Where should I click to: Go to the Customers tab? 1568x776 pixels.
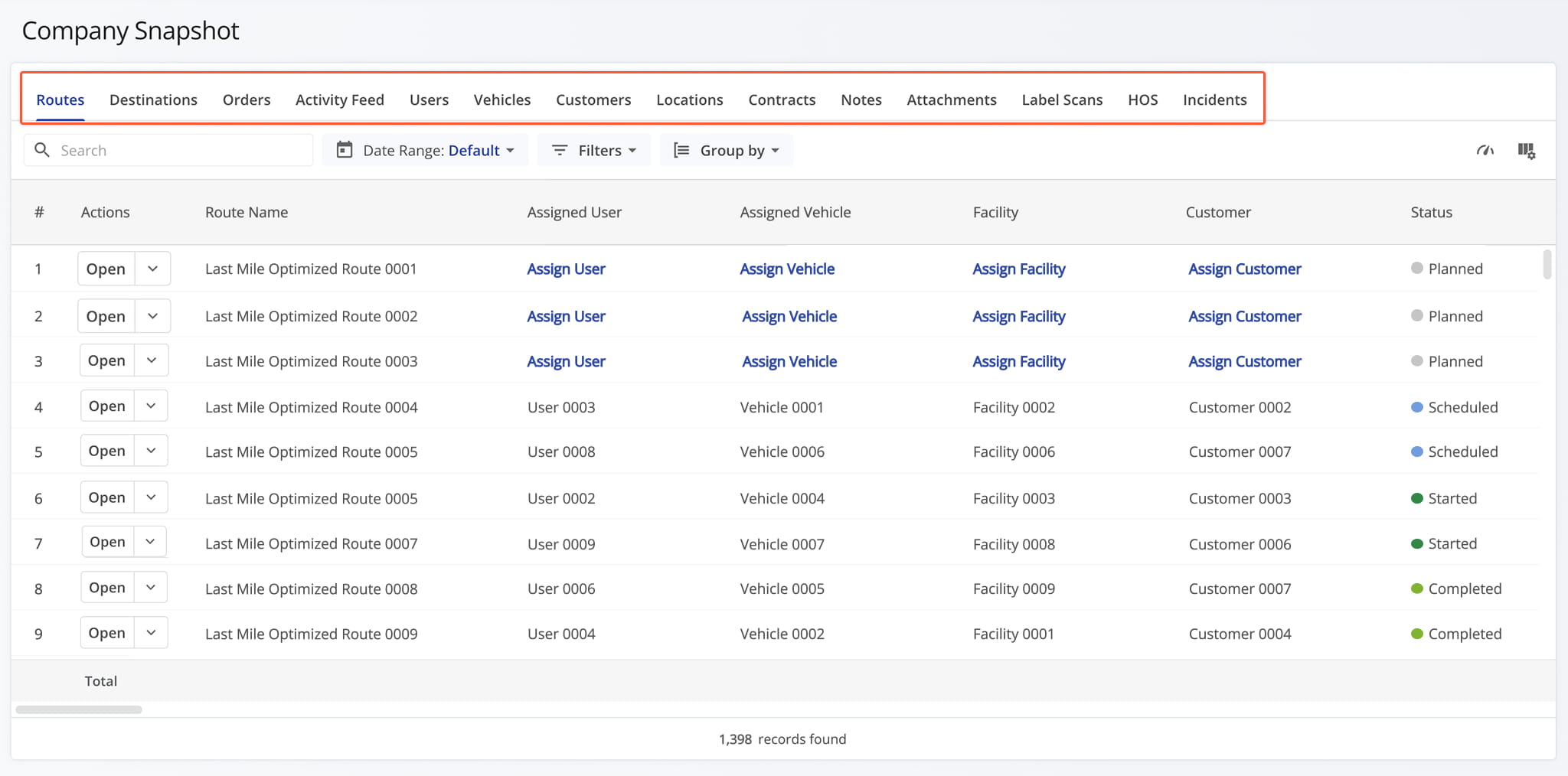(x=593, y=99)
